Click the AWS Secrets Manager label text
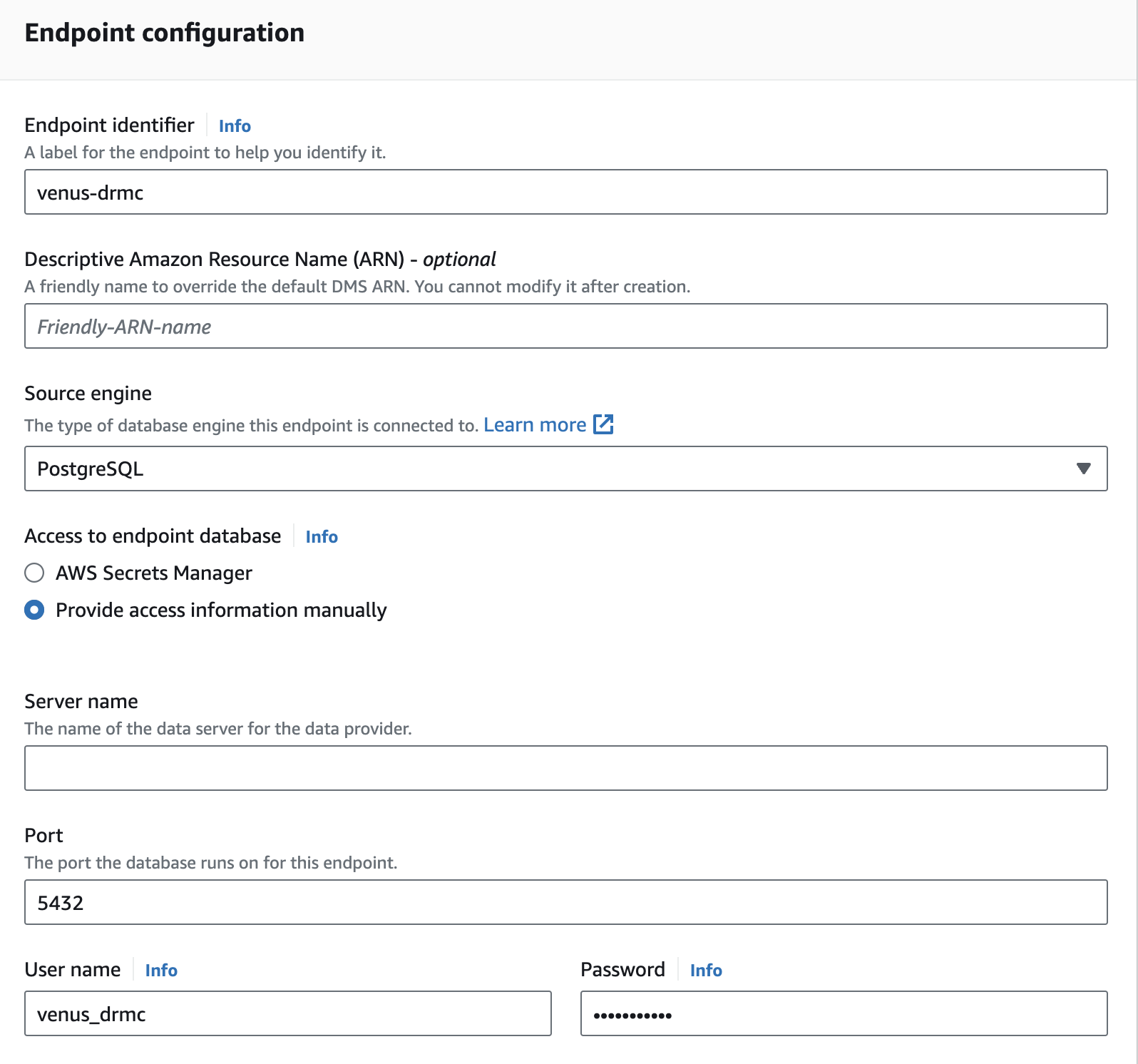 154,573
